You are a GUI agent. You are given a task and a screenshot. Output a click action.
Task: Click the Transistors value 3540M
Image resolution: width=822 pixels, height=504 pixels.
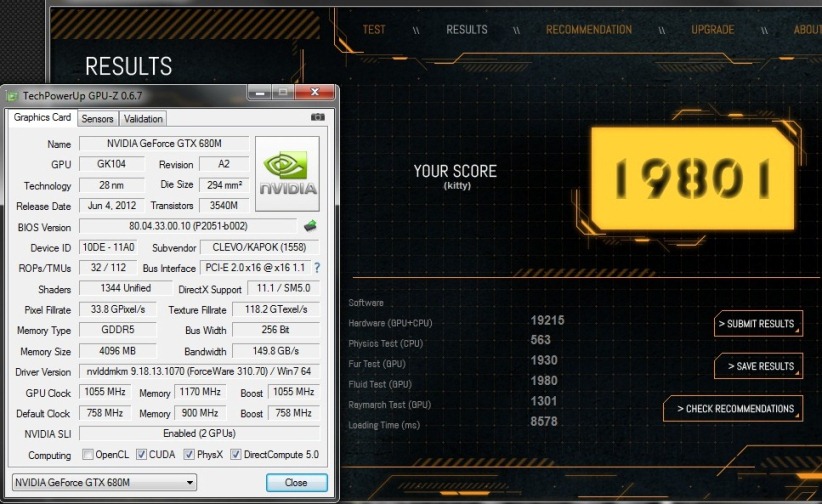coord(224,205)
